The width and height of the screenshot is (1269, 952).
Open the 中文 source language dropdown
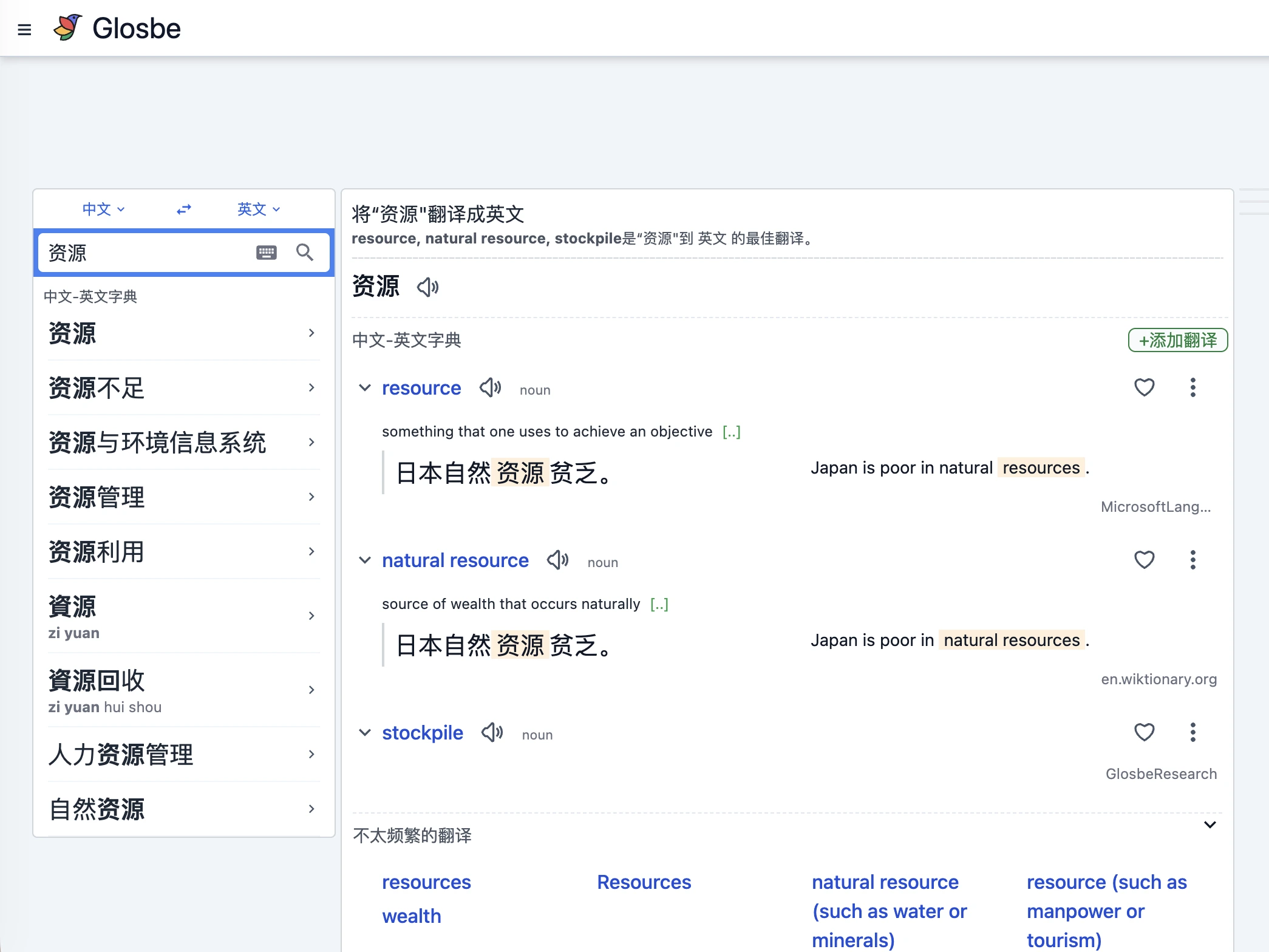(x=103, y=209)
